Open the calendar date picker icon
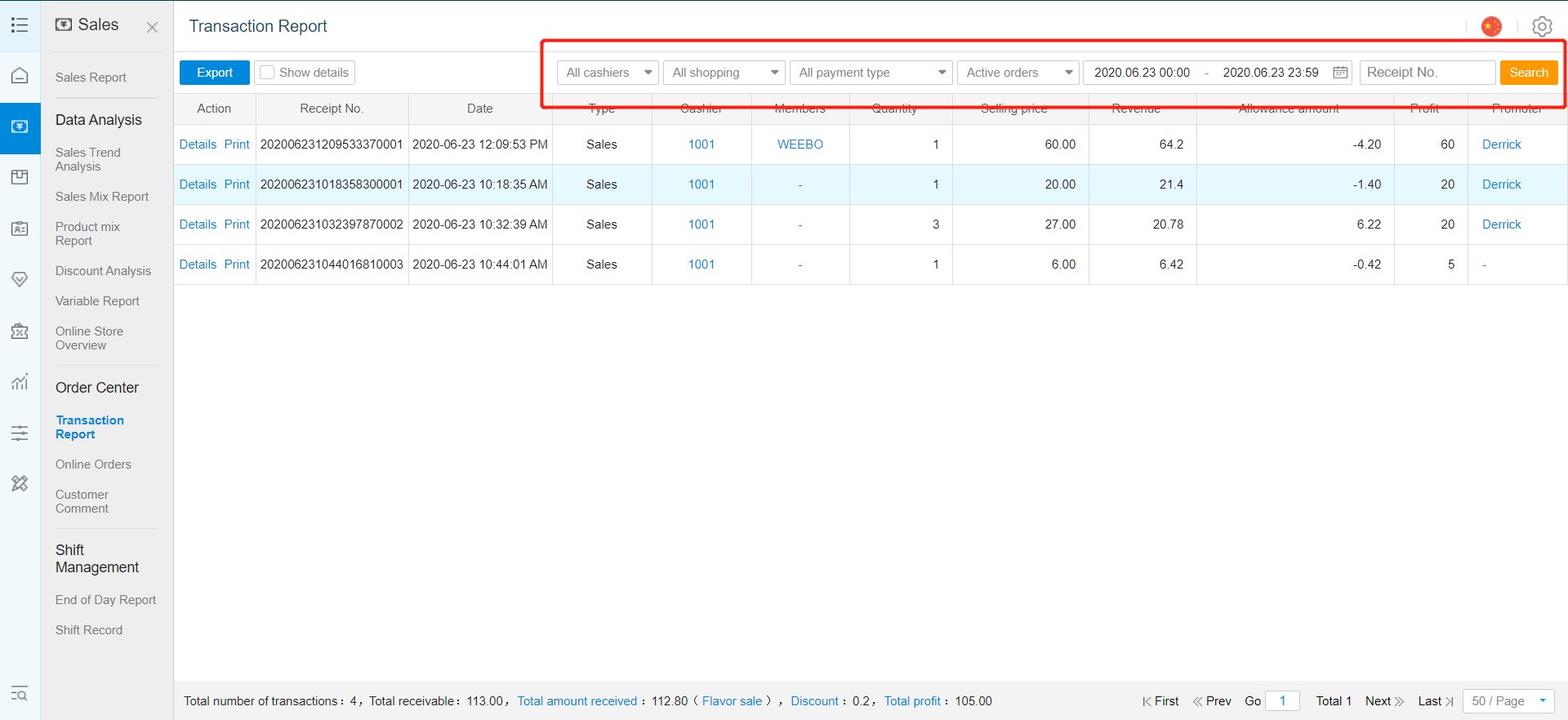Image resolution: width=1568 pixels, height=720 pixels. 1340,73
